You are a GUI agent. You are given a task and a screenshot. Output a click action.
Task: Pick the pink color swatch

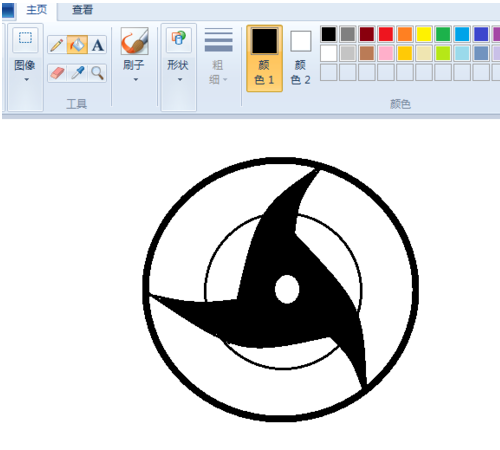[386, 53]
